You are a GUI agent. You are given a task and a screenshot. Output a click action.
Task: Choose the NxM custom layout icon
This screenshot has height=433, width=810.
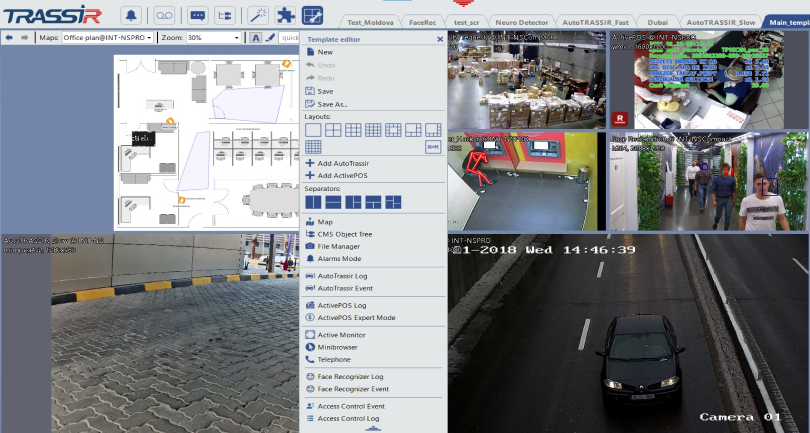pos(433,146)
